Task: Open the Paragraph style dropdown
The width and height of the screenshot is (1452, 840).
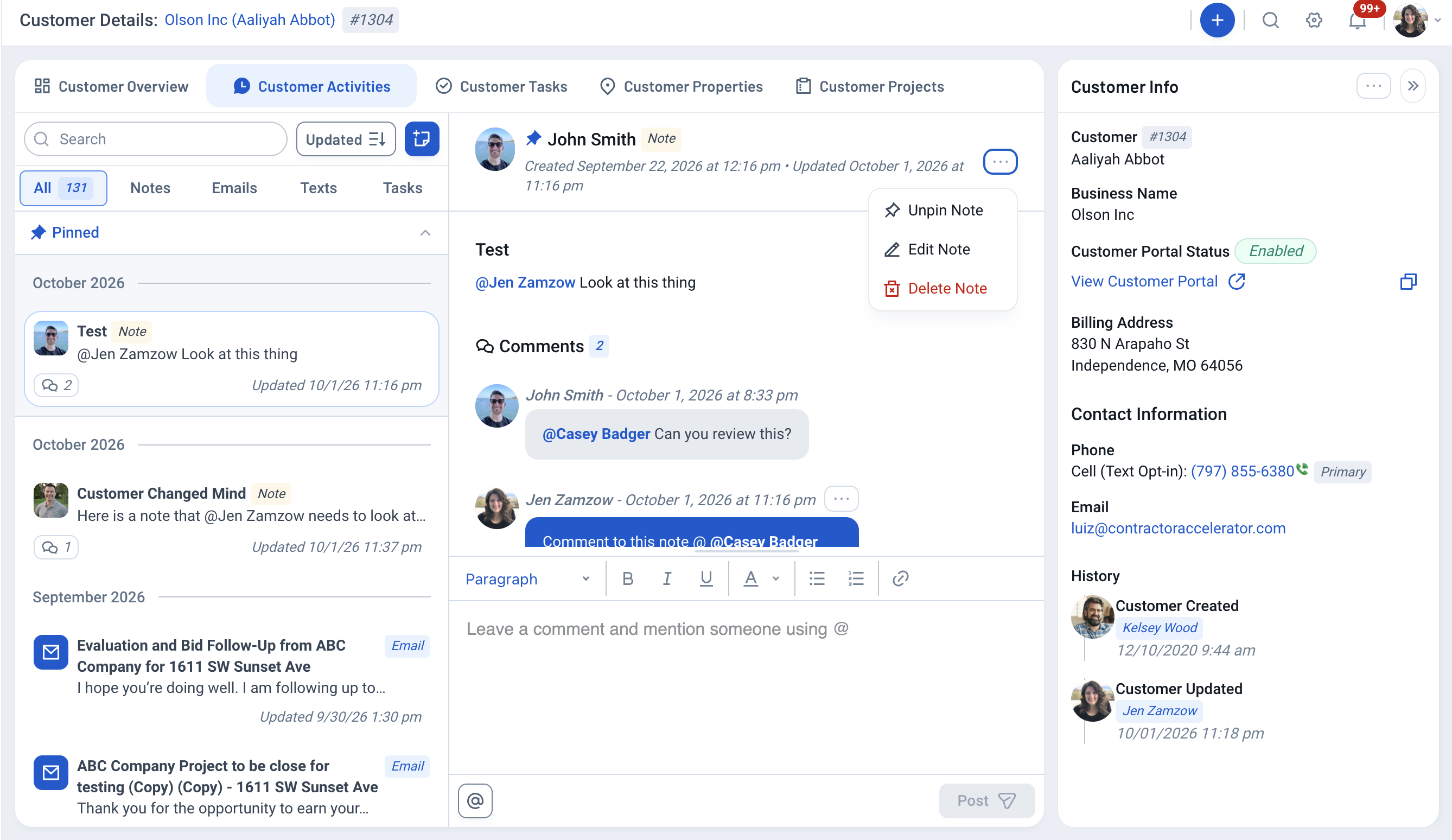Action: click(527, 578)
